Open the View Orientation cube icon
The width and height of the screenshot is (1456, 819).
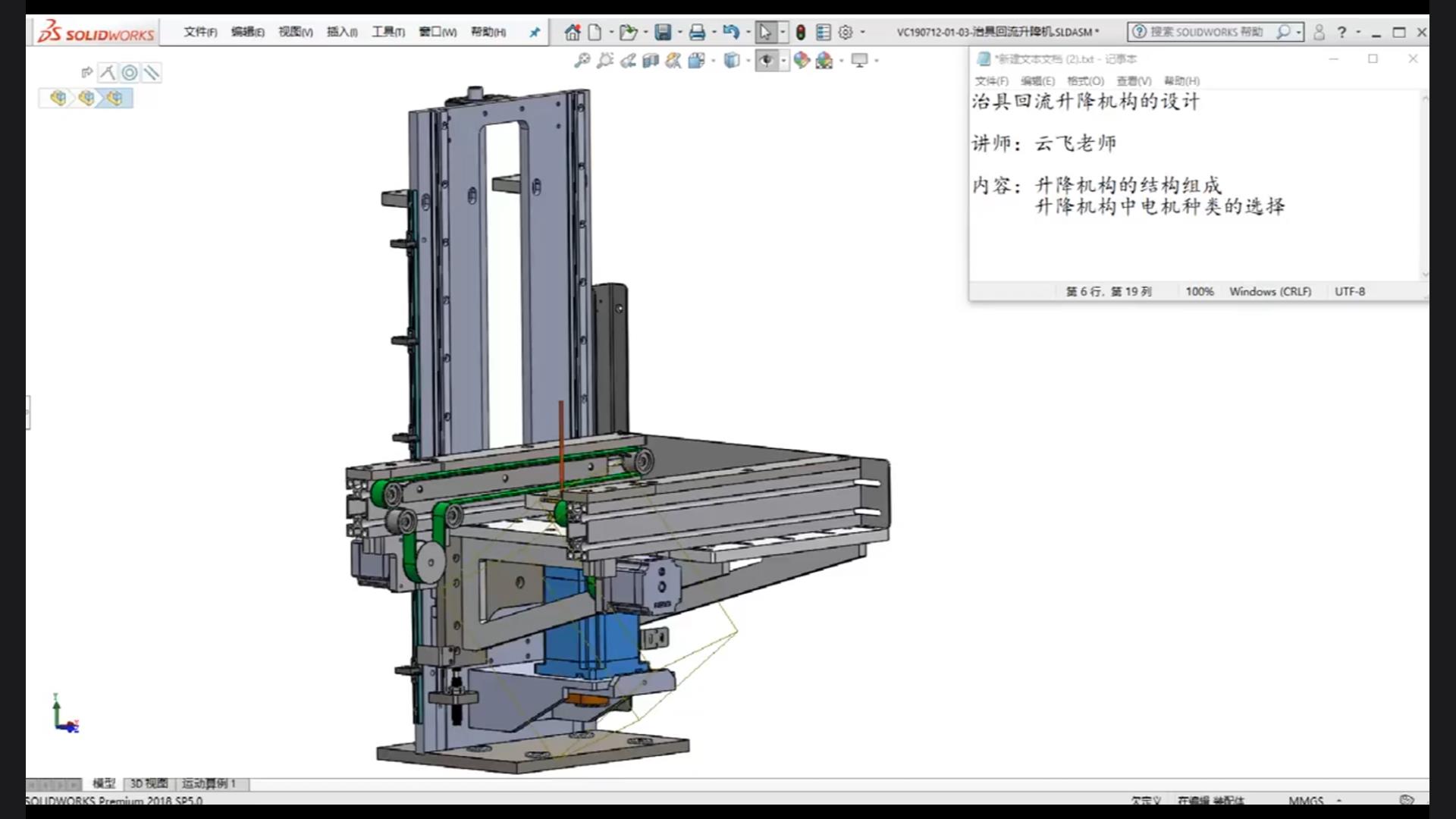(697, 60)
